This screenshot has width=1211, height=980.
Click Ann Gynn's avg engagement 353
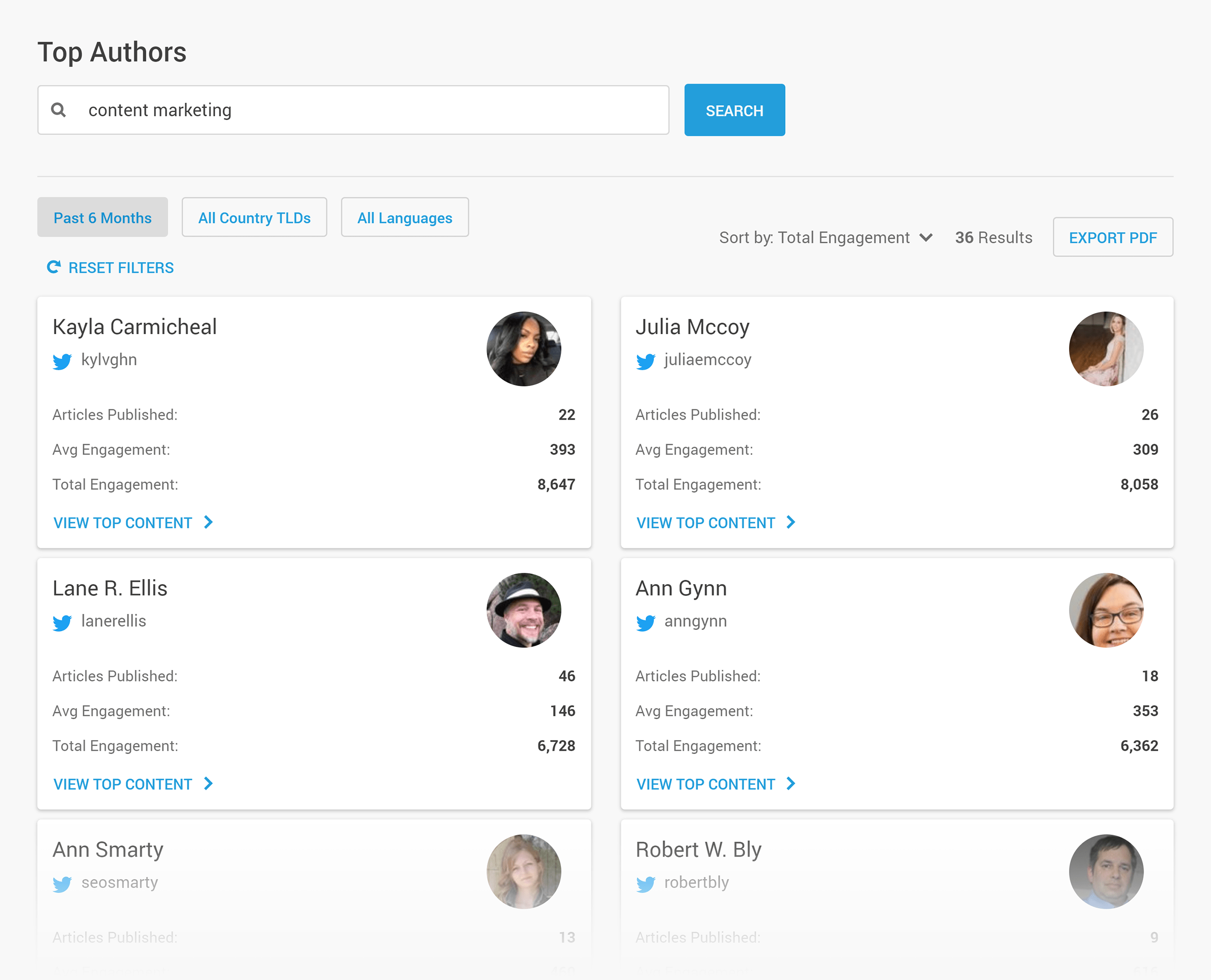point(1145,711)
